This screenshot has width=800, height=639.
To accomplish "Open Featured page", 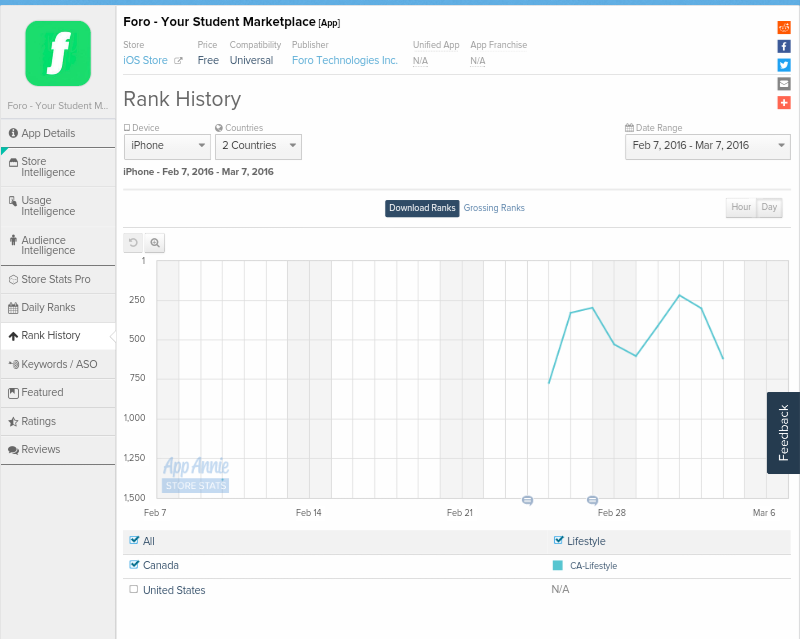I will point(58,392).
